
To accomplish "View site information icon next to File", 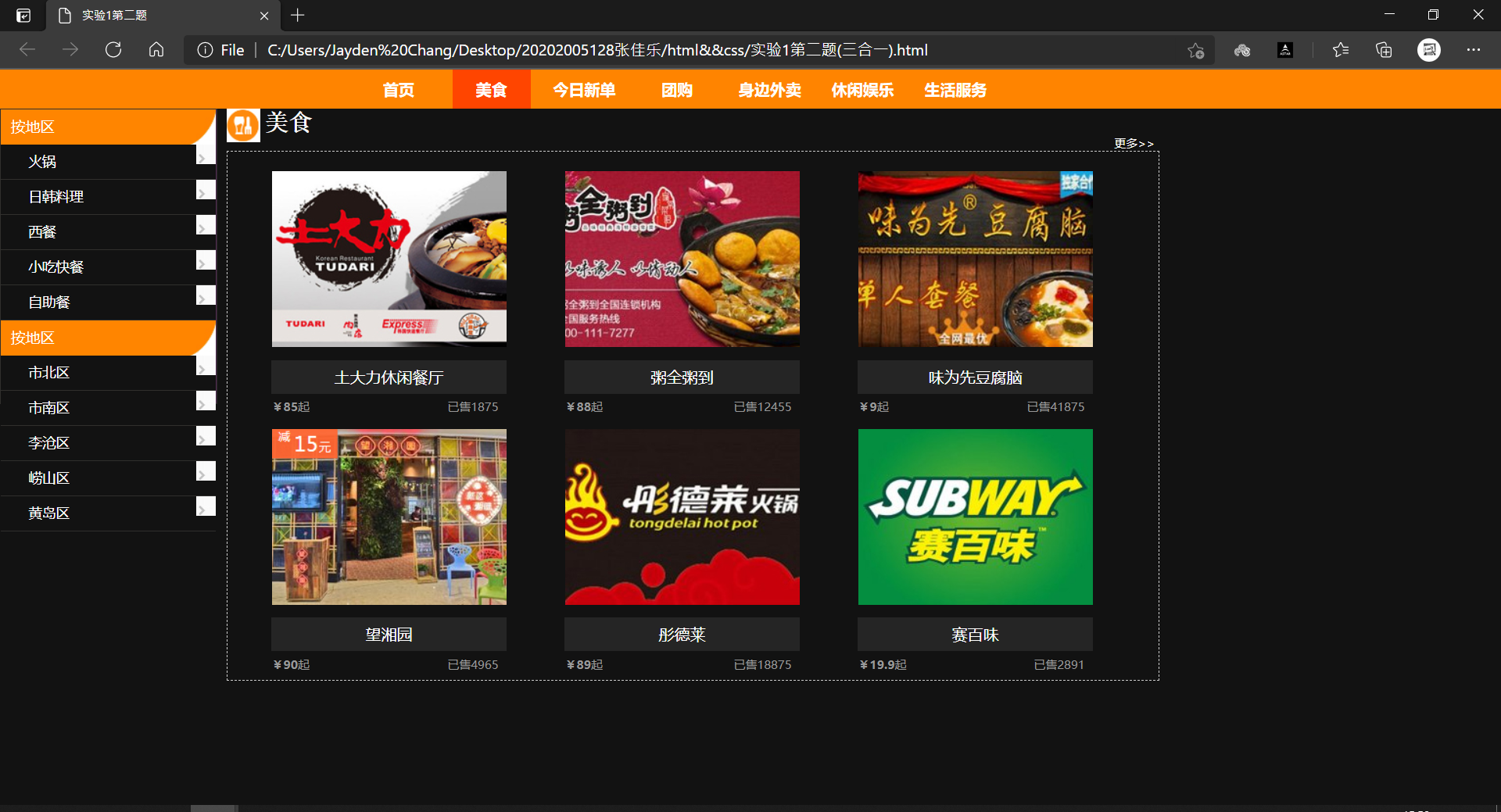I will point(205,50).
